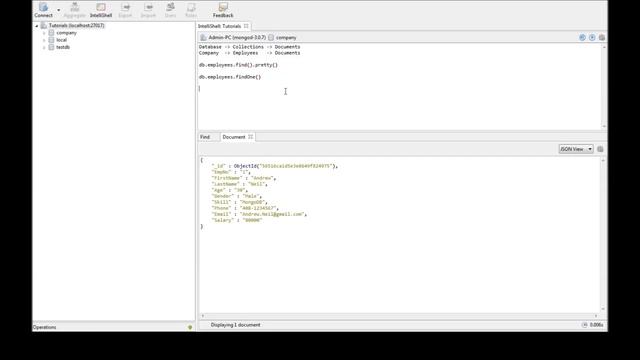This screenshot has height=360, width=640.
Task: Click the FirstName "Andrew" line in result
Action: 244,178
